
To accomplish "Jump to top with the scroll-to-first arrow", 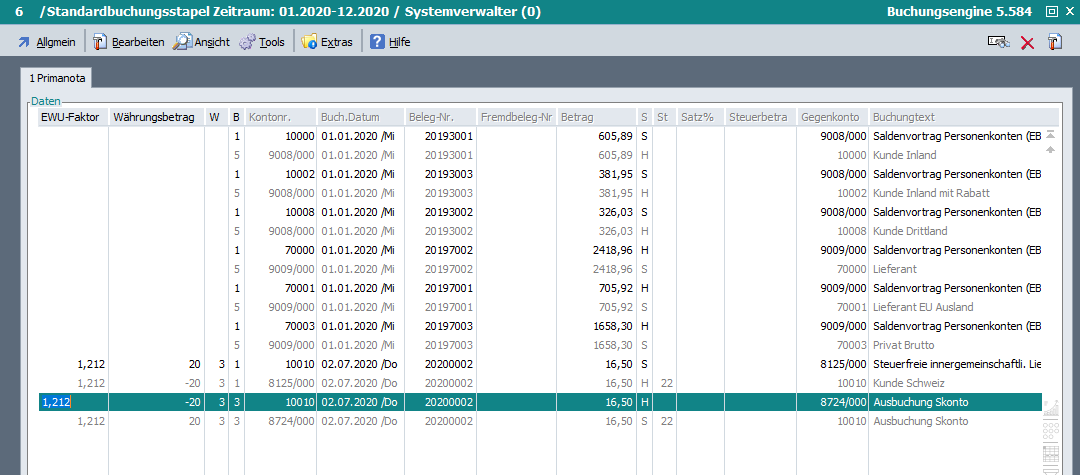I will coord(1050,133).
